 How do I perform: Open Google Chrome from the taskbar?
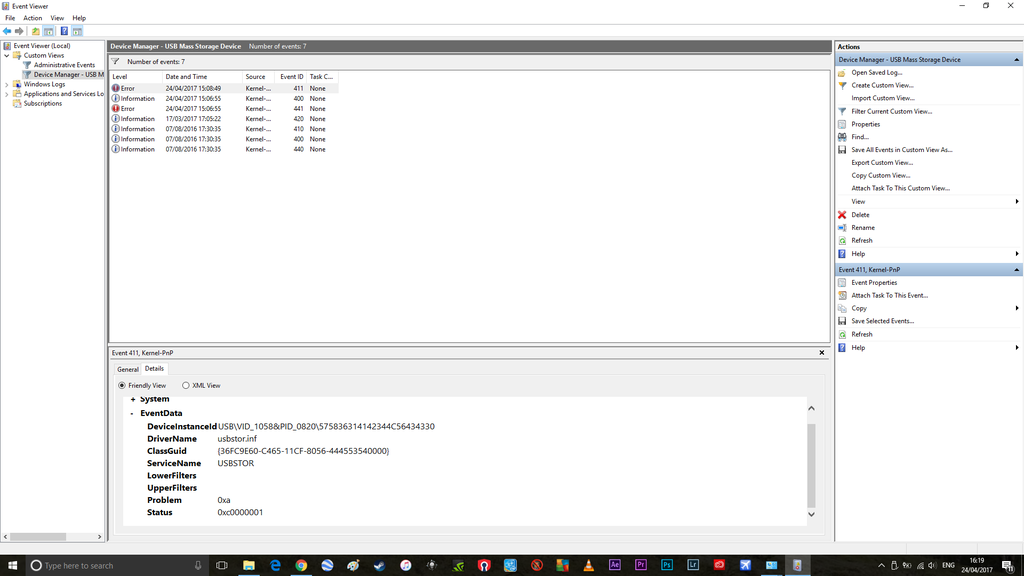(x=301, y=566)
